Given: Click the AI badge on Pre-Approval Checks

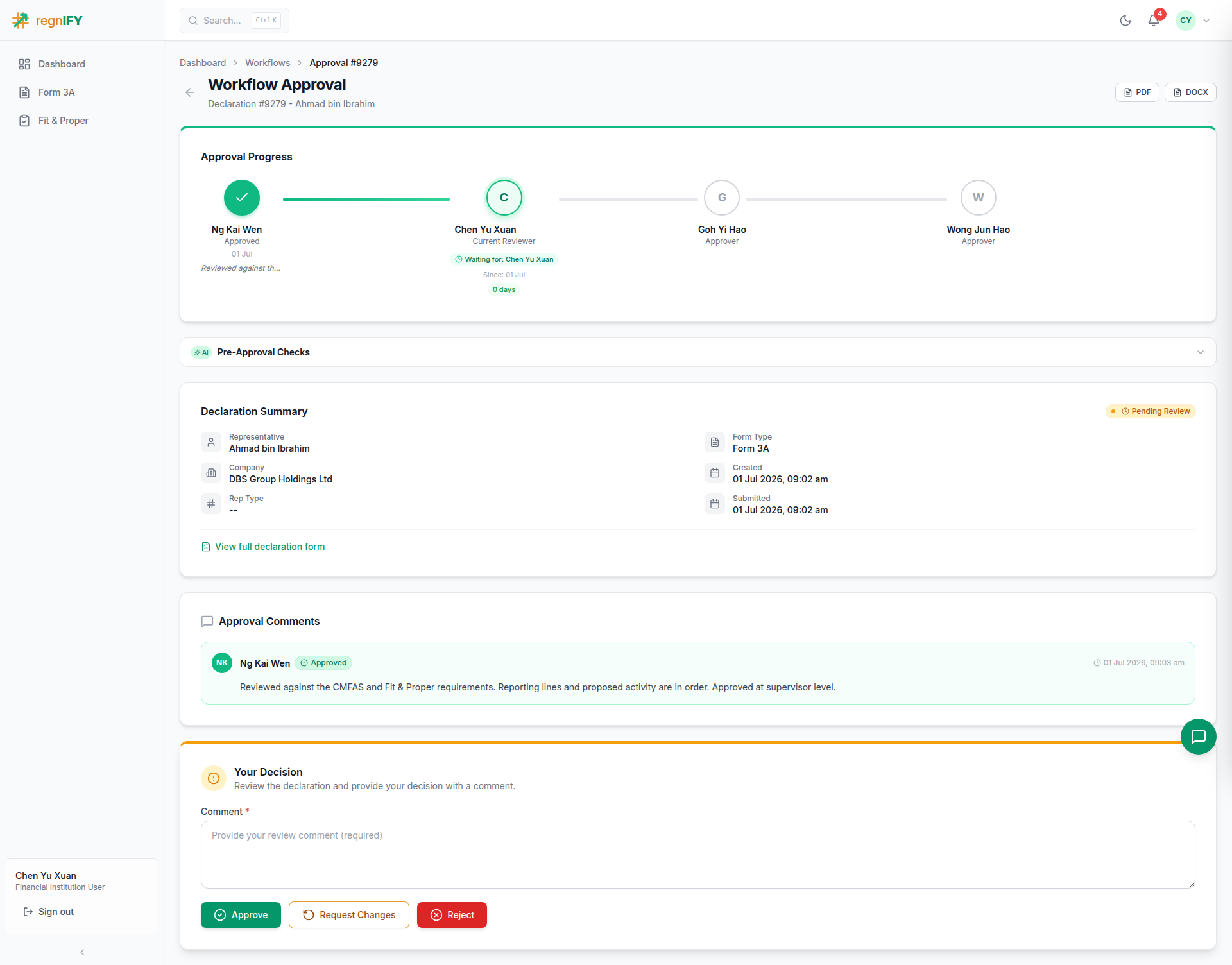Looking at the screenshot, I should 201,352.
